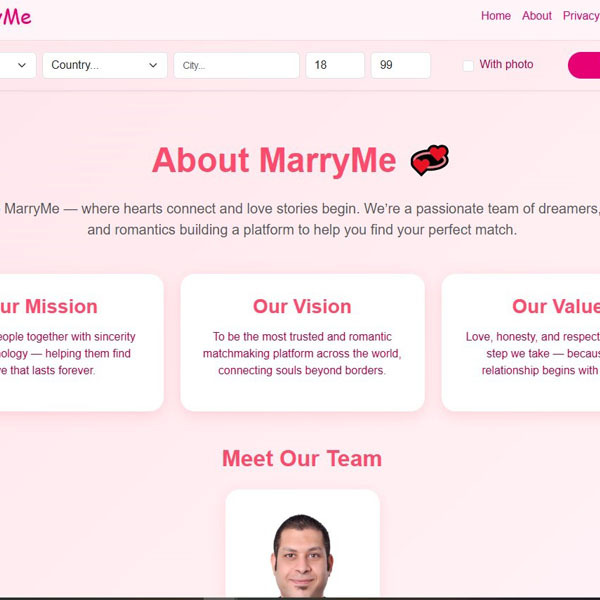Open the Privacy link in navigation
The image size is (600, 600).
click(581, 16)
